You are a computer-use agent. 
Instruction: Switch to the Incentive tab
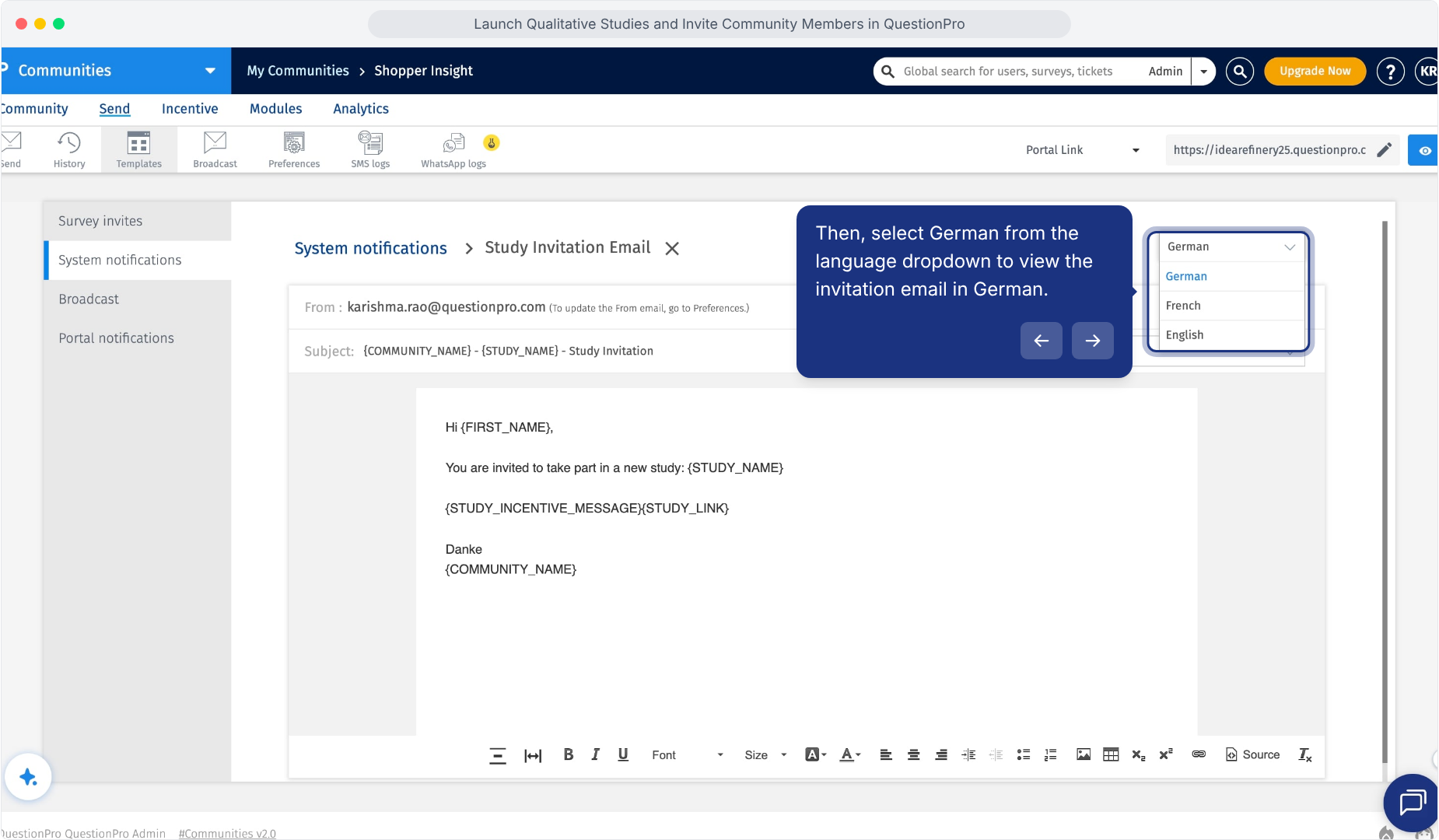(190, 109)
